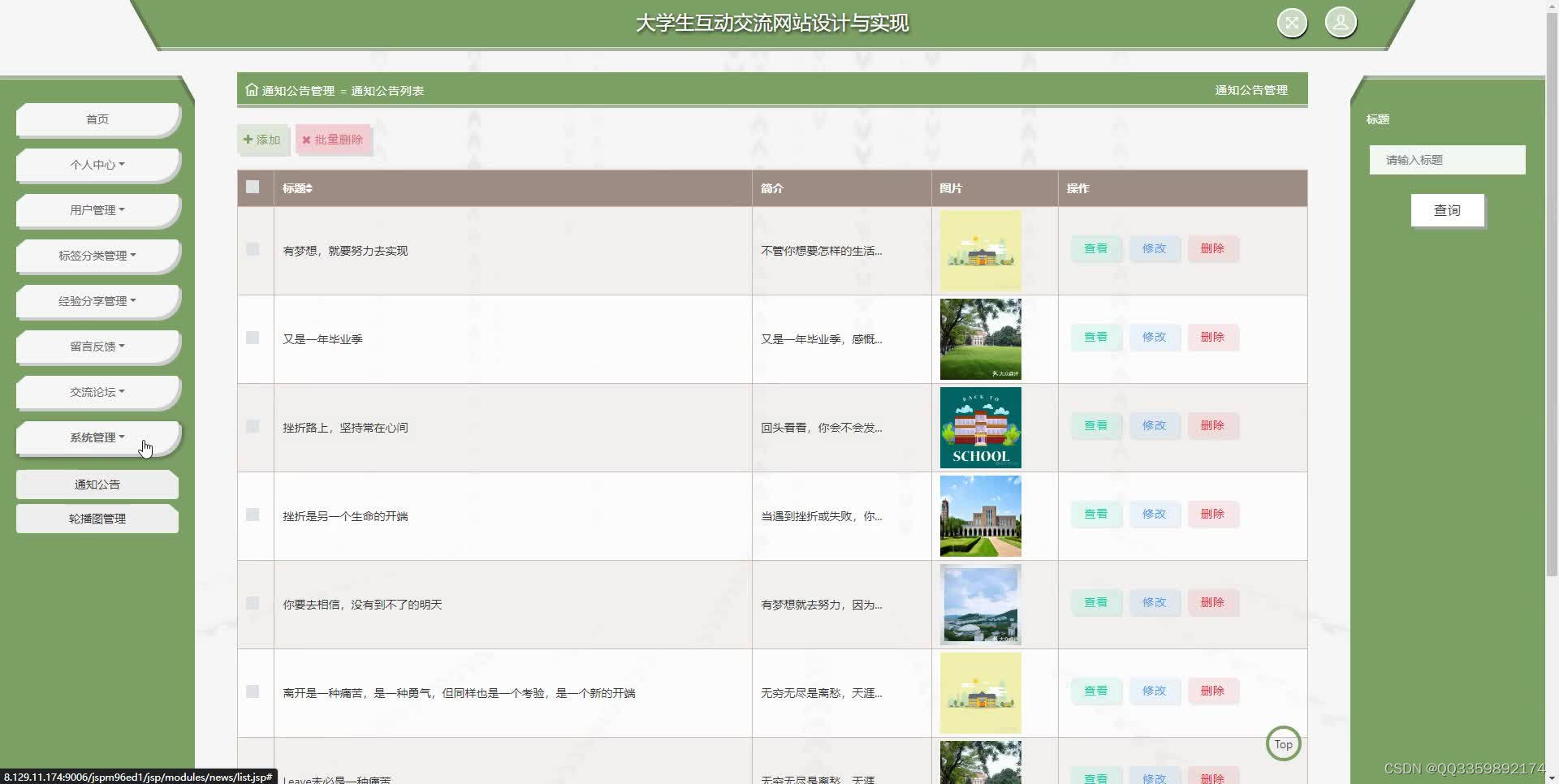Expand the 留言反馈 menu
The image size is (1559, 784).
pyautogui.click(x=97, y=347)
